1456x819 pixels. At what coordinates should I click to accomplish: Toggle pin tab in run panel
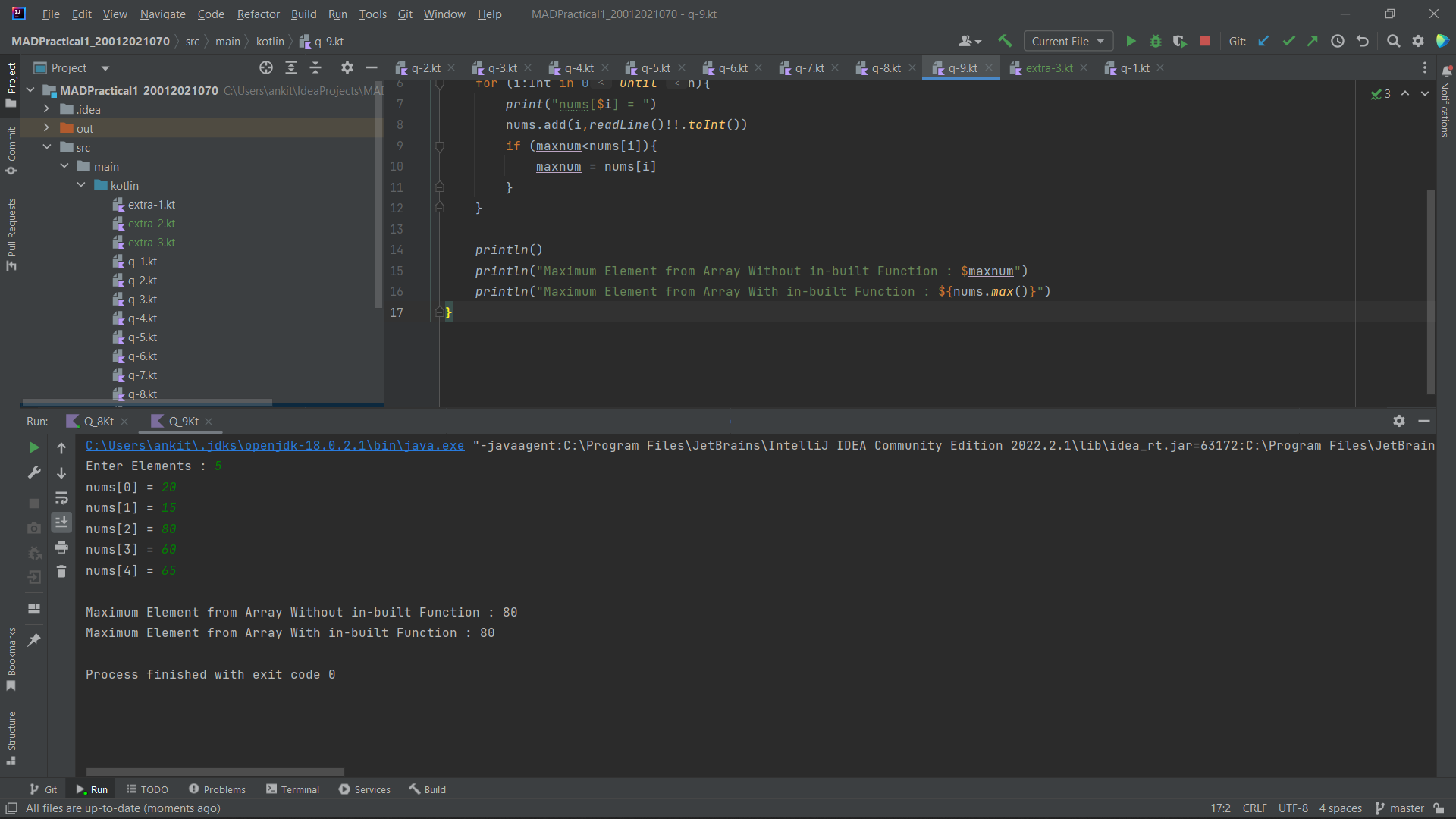click(34, 641)
